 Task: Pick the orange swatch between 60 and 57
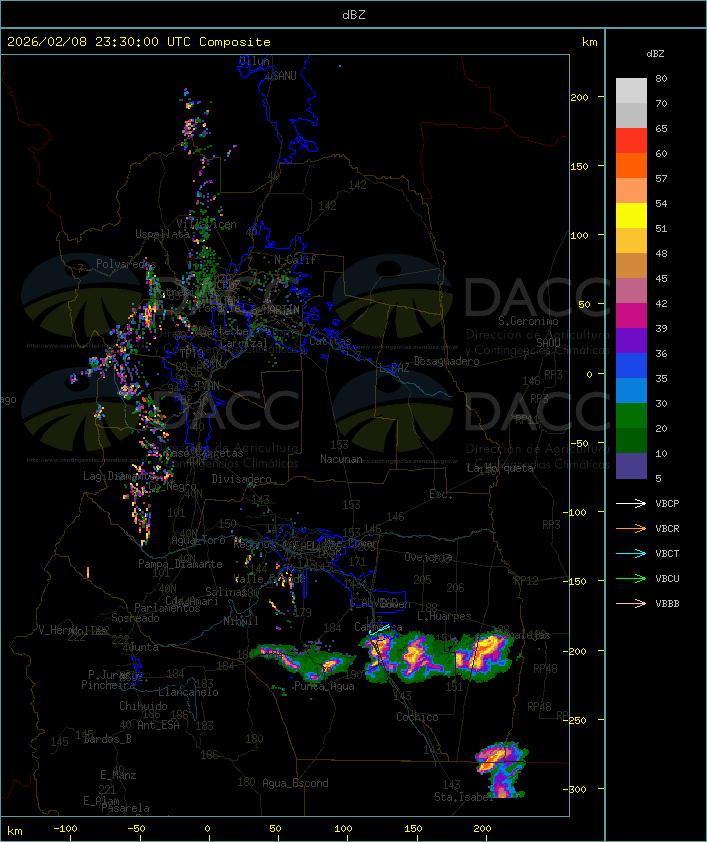631,165
